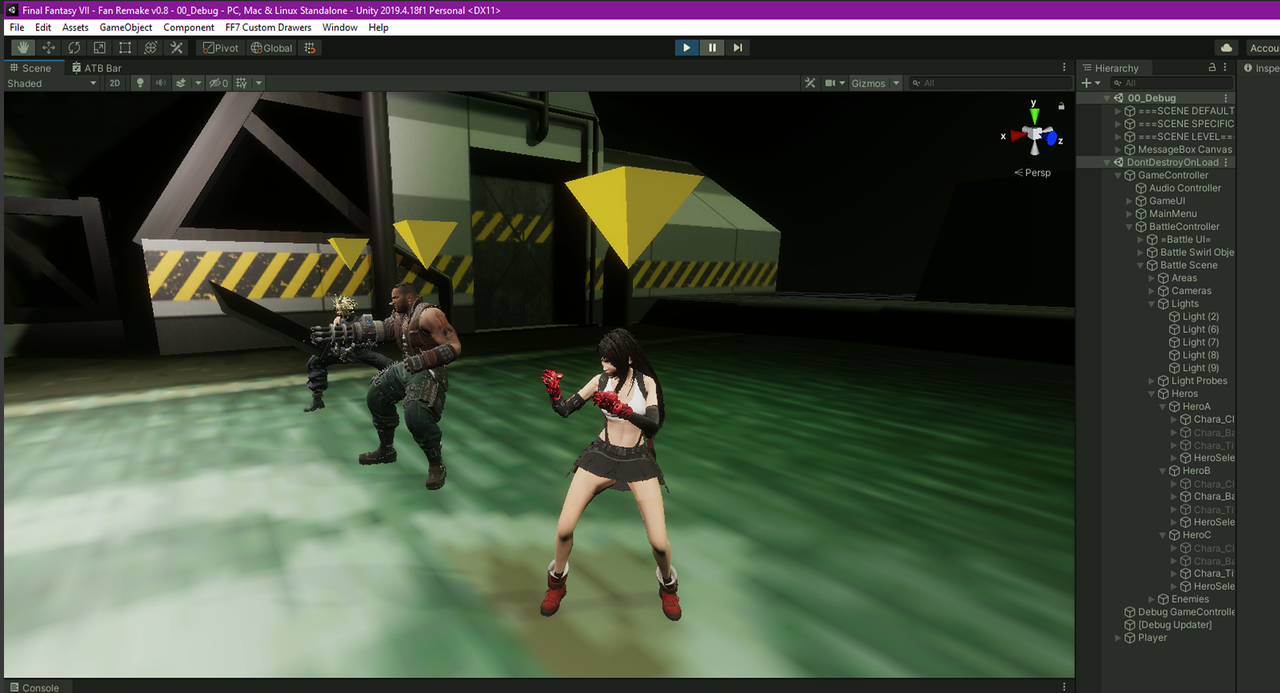Open the File menu
Viewport: 1280px width, 693px height.
(x=17, y=27)
